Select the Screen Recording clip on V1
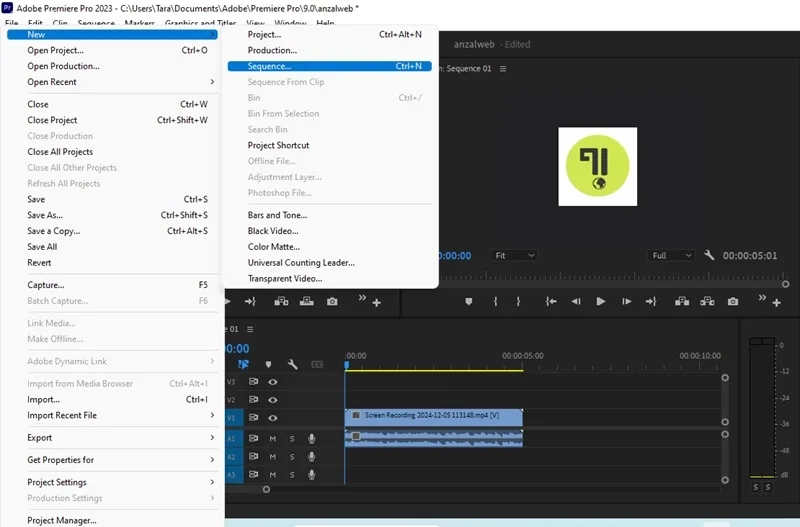800x527 pixels. tap(434, 417)
